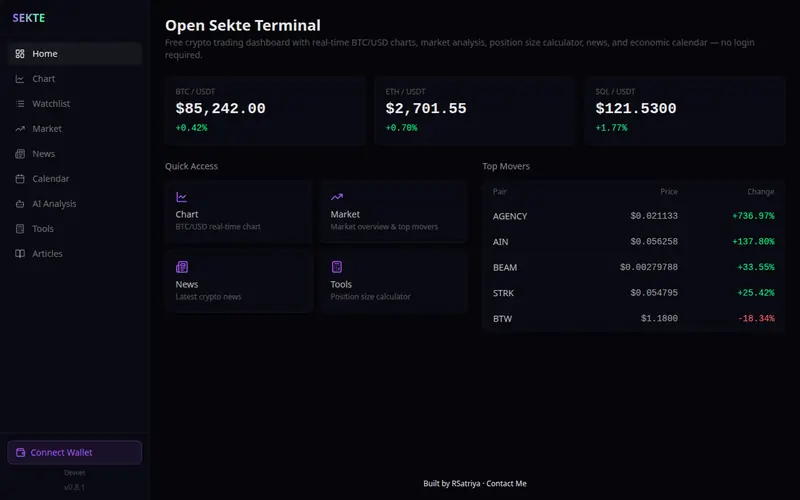Click the +137.80% change cell
Viewport: 800px width, 500px height.
(753, 241)
